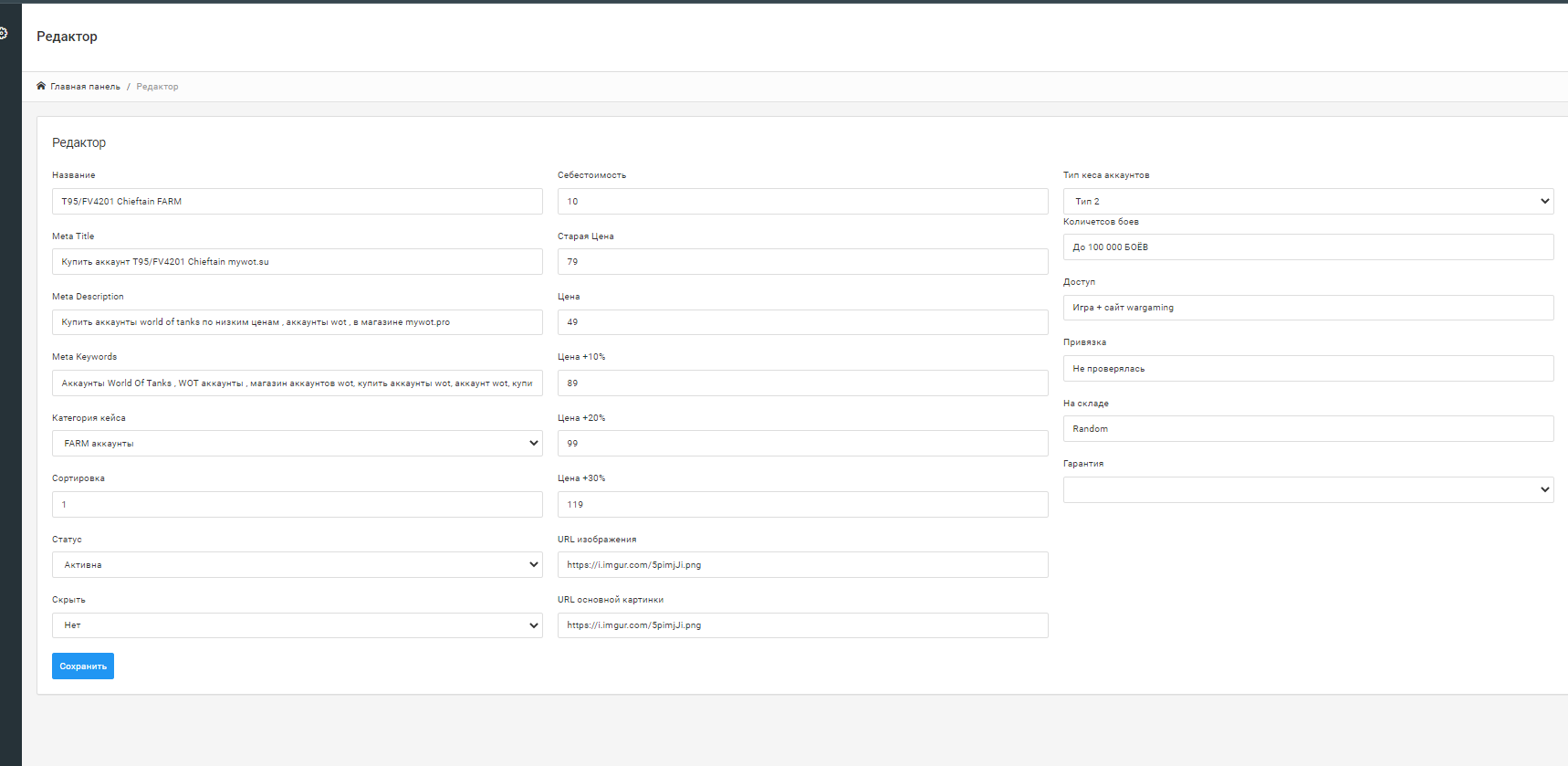This screenshot has width=1568, height=766.
Task: Focus the Meta Title text field
Action: [x=297, y=262]
